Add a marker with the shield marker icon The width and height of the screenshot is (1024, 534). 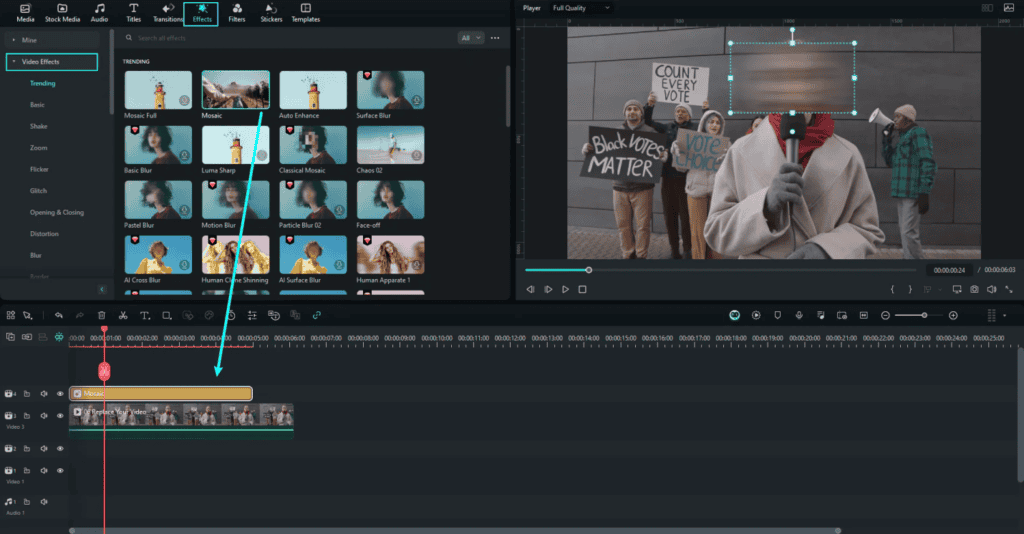tap(777, 315)
